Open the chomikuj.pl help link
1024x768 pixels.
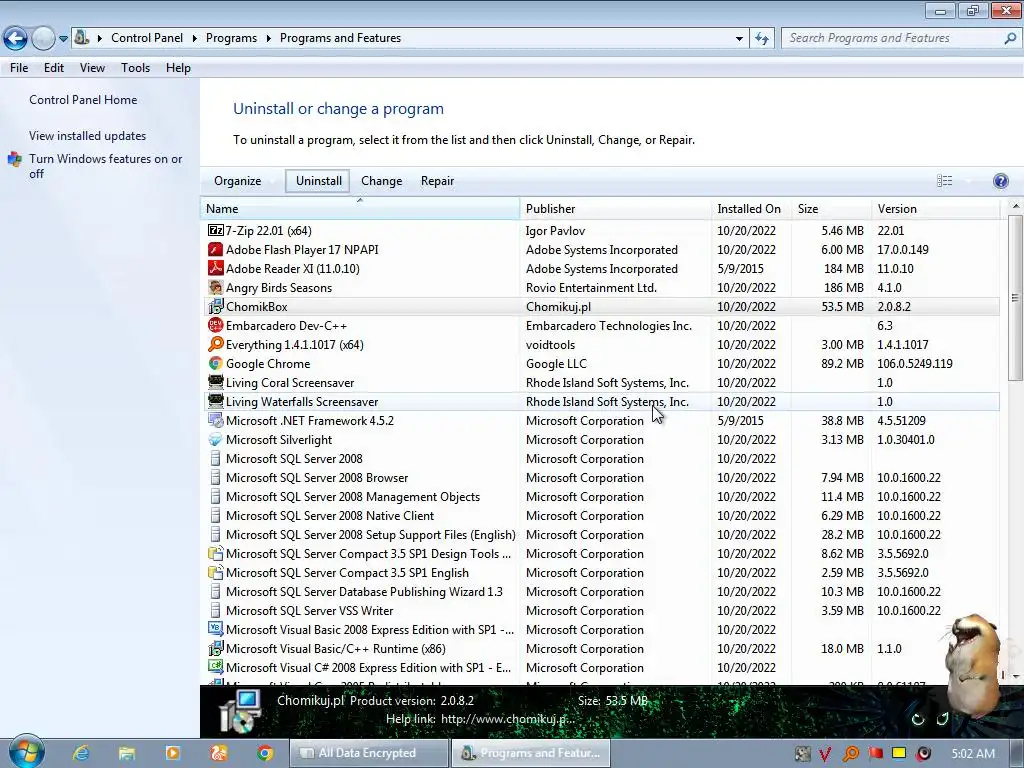coord(508,719)
